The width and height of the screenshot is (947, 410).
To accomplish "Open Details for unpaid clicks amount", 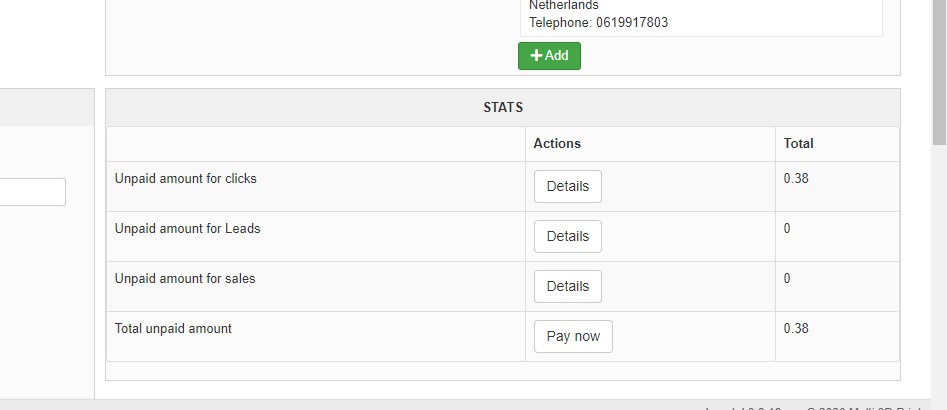I will (567, 186).
